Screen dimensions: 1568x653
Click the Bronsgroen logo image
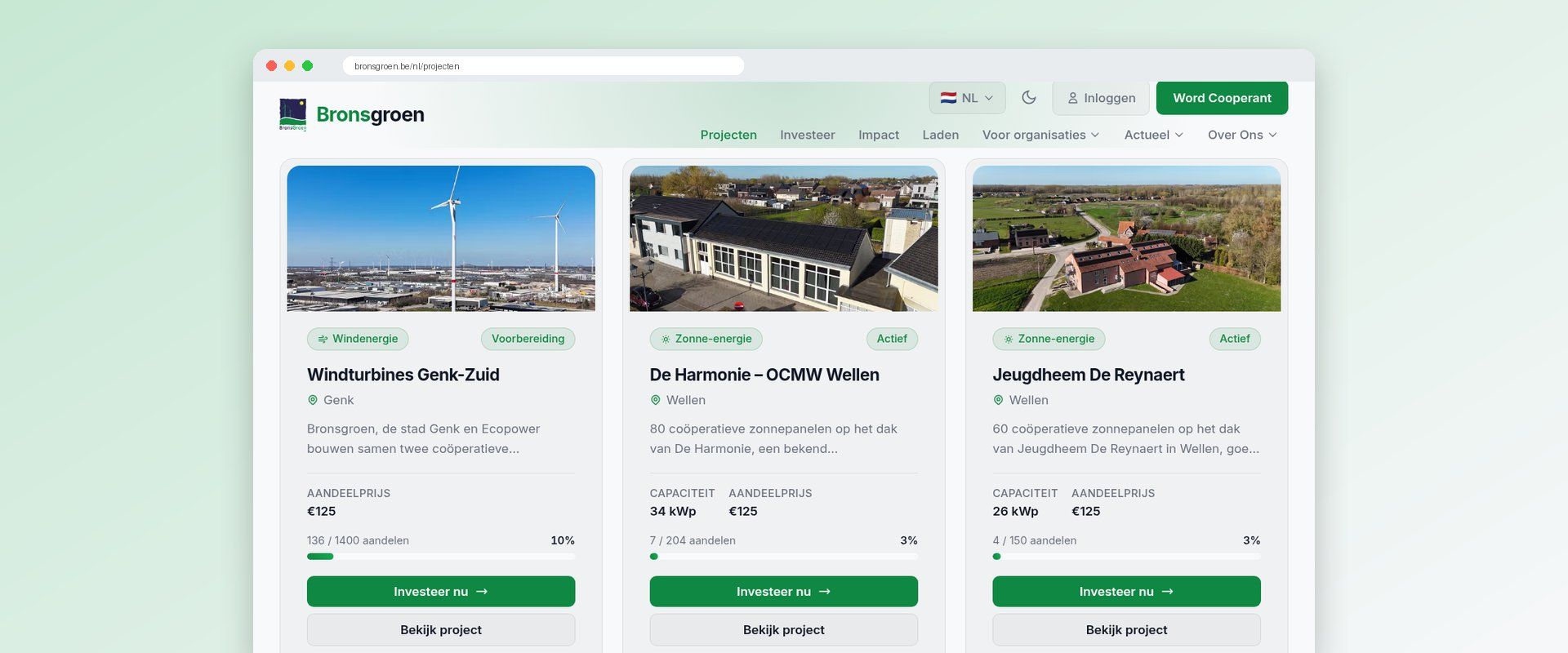(x=292, y=114)
